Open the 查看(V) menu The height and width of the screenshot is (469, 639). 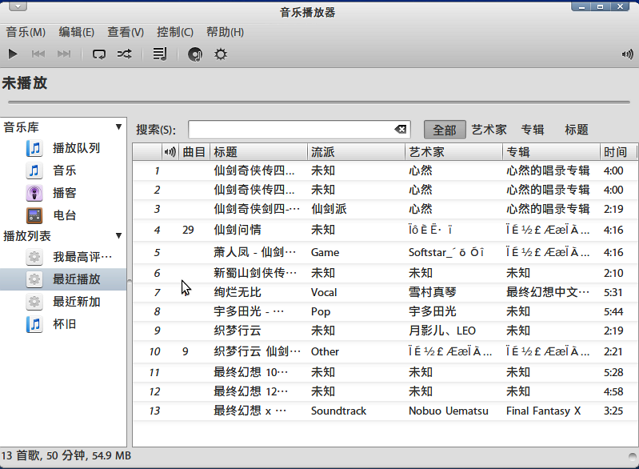pyautogui.click(x=126, y=32)
